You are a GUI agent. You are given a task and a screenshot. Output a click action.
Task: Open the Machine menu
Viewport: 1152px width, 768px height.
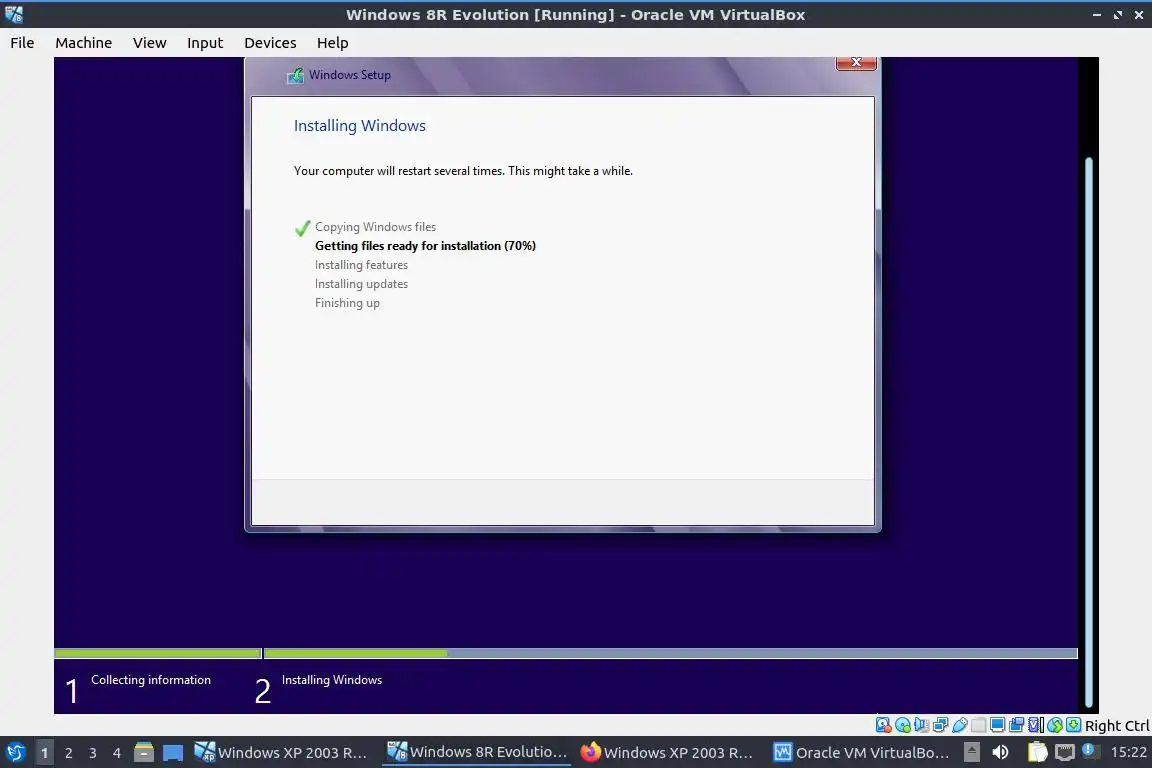pyautogui.click(x=84, y=43)
